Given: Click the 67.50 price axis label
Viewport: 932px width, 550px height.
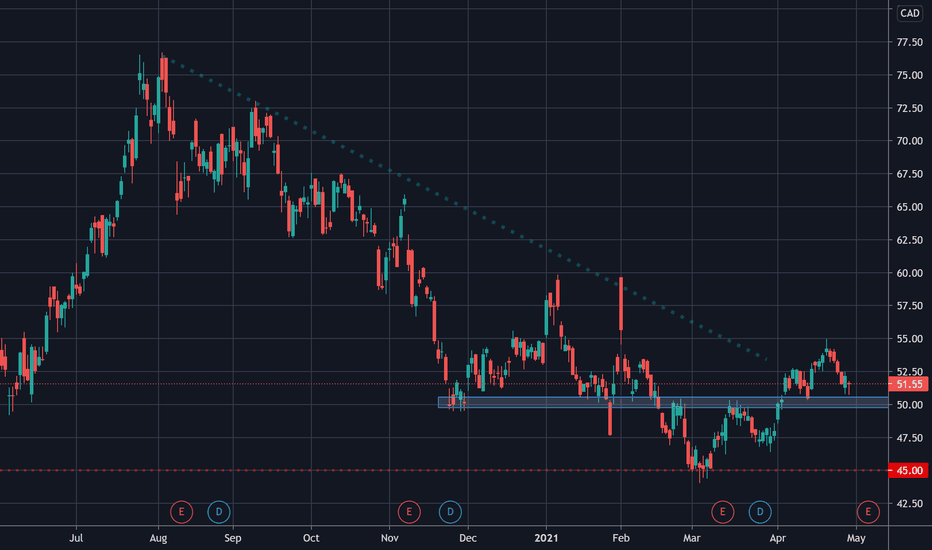Looking at the screenshot, I should (x=909, y=174).
